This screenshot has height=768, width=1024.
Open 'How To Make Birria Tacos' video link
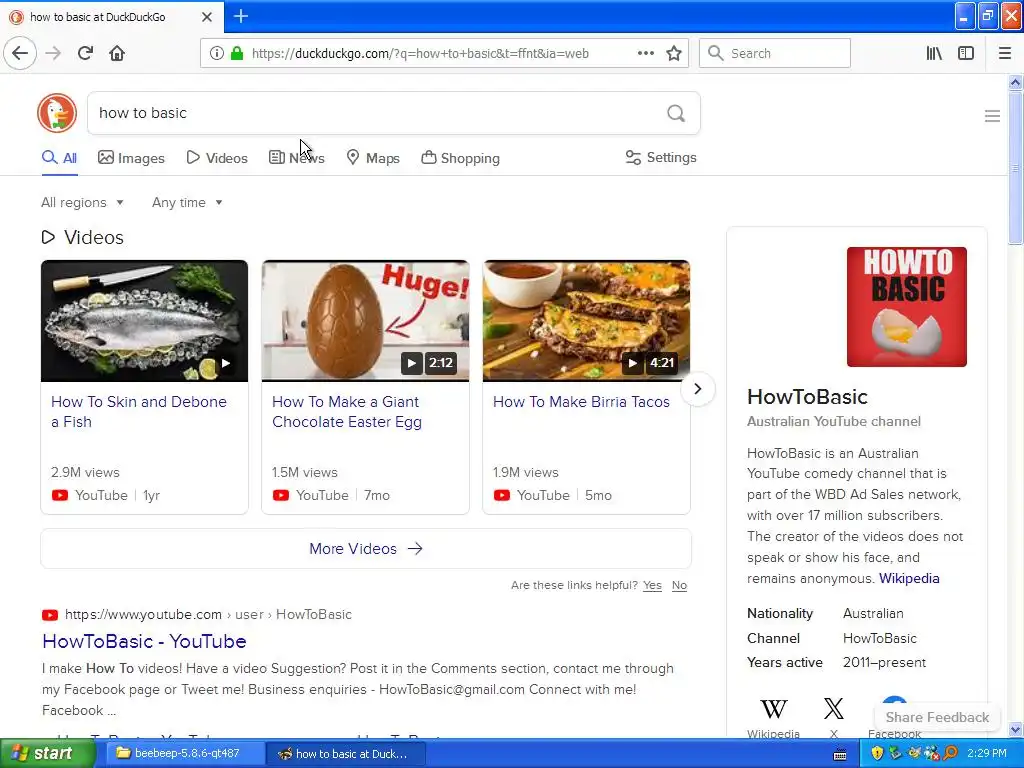tap(581, 402)
